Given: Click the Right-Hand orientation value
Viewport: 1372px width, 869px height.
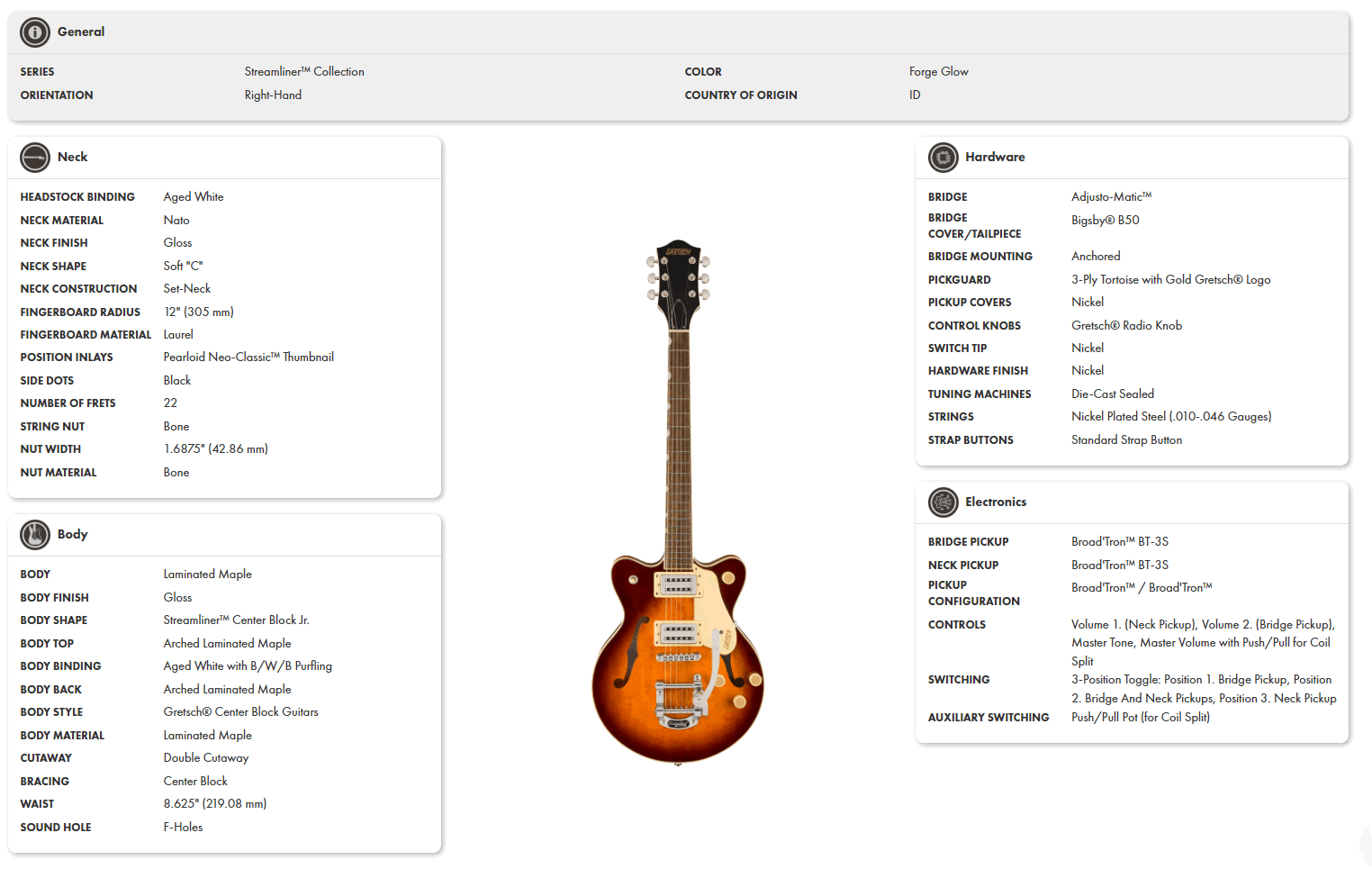Looking at the screenshot, I should [273, 95].
